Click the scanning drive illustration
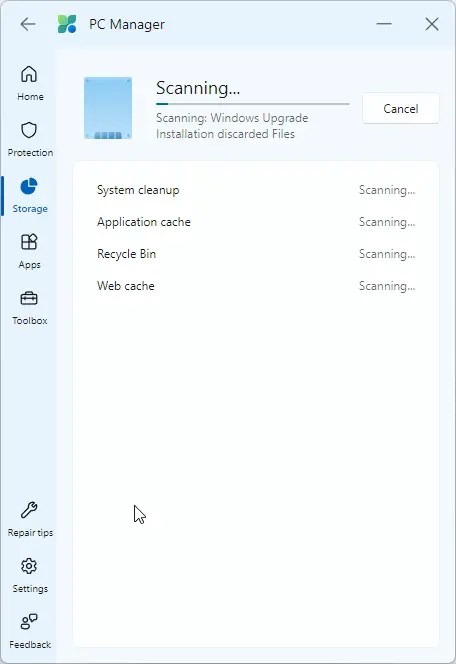This screenshot has height=664, width=456. coord(108,108)
